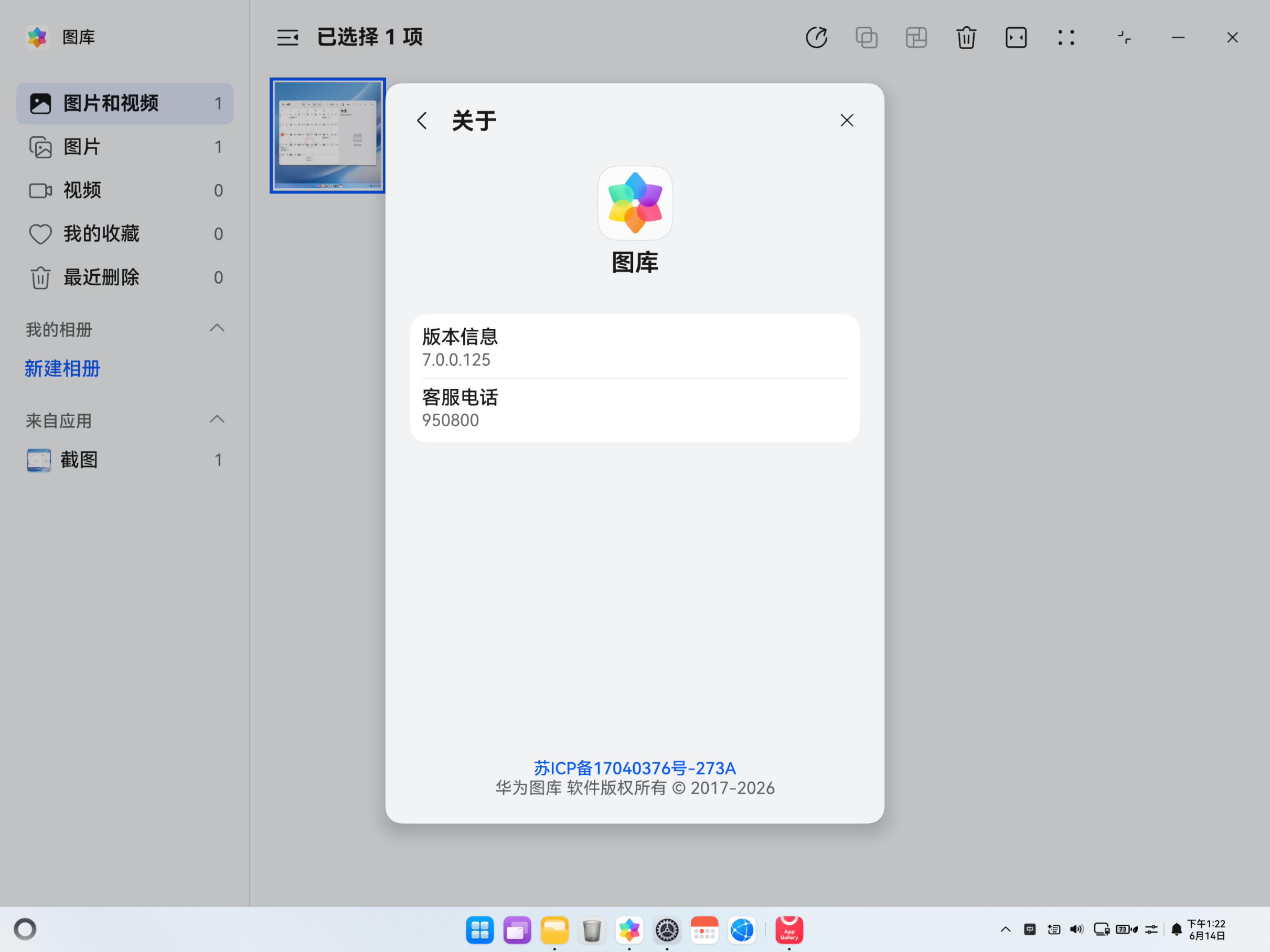Click the collage grid toolbar icon
1270x952 pixels.
coord(916,38)
